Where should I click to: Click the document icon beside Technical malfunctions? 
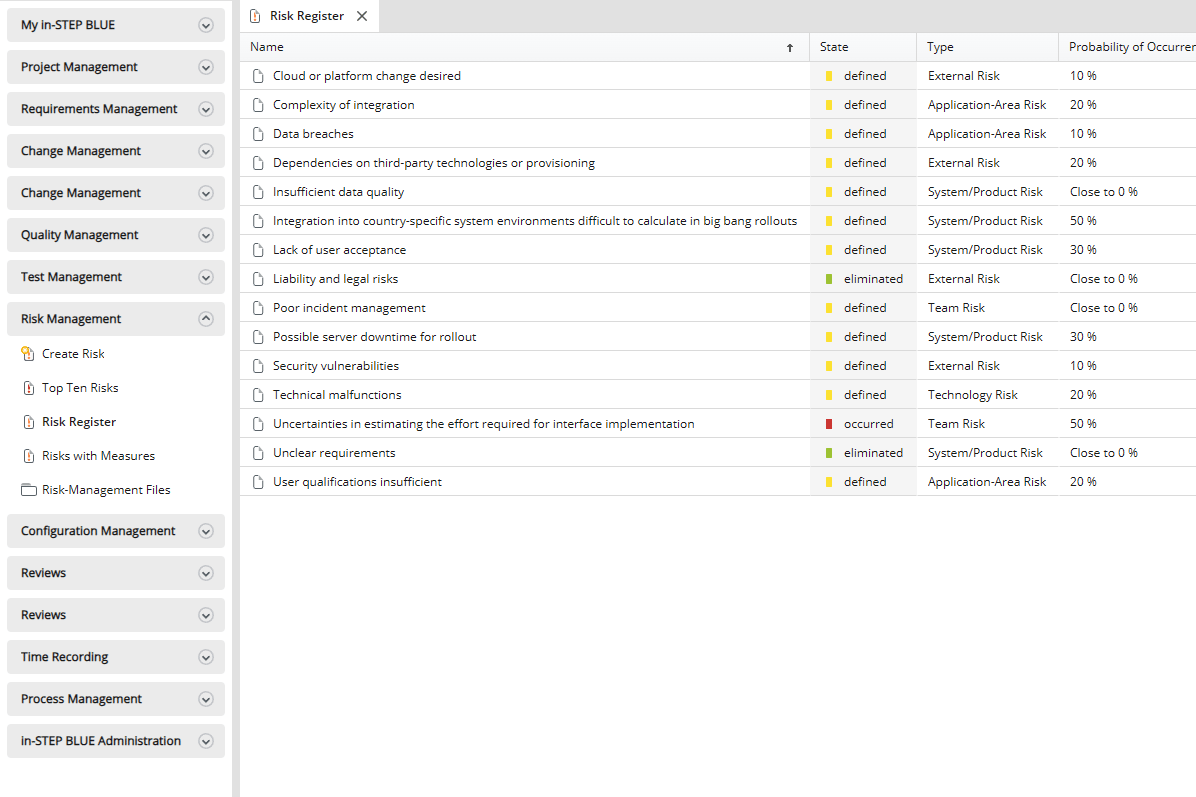click(x=258, y=394)
